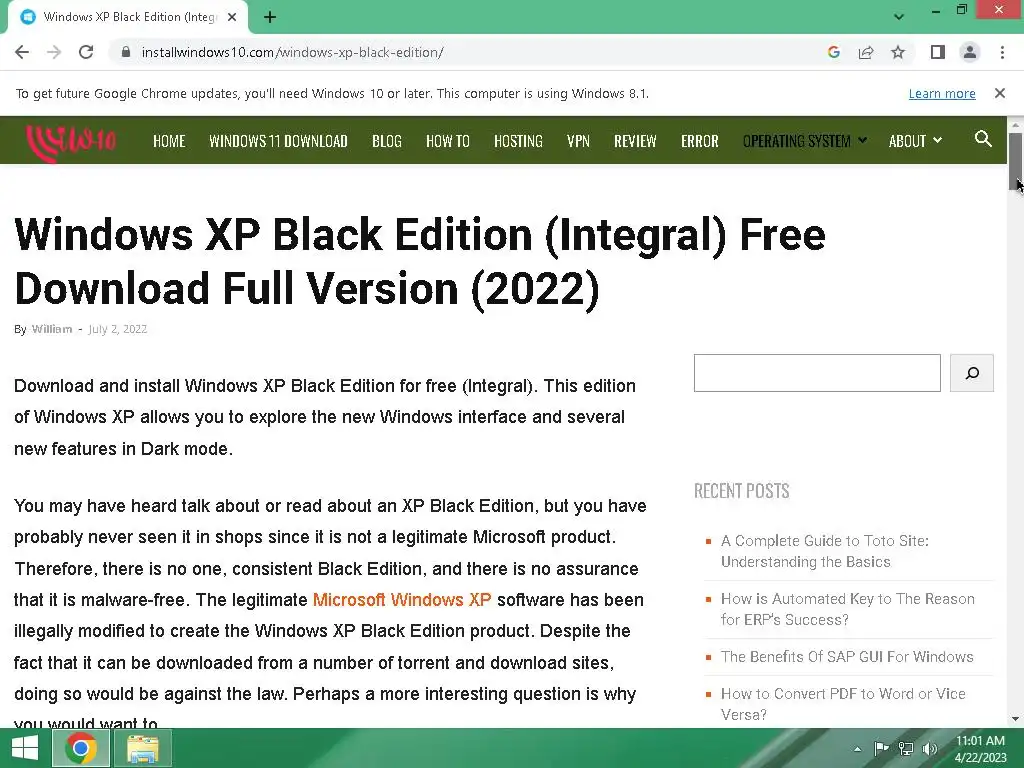Open the Microsoft Windows XP link
This screenshot has width=1024, height=768.
(402, 600)
